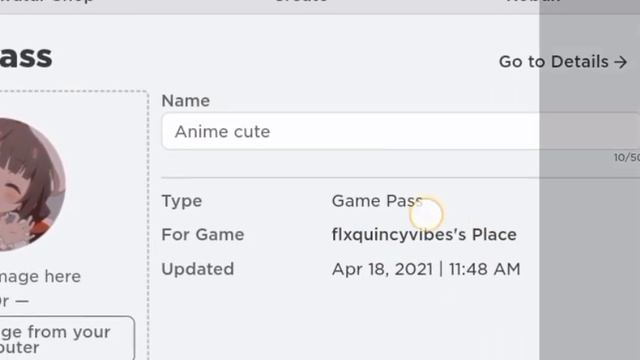Screen dimensions: 640x360
Task: Click the Type row label
Action: (x=182, y=201)
